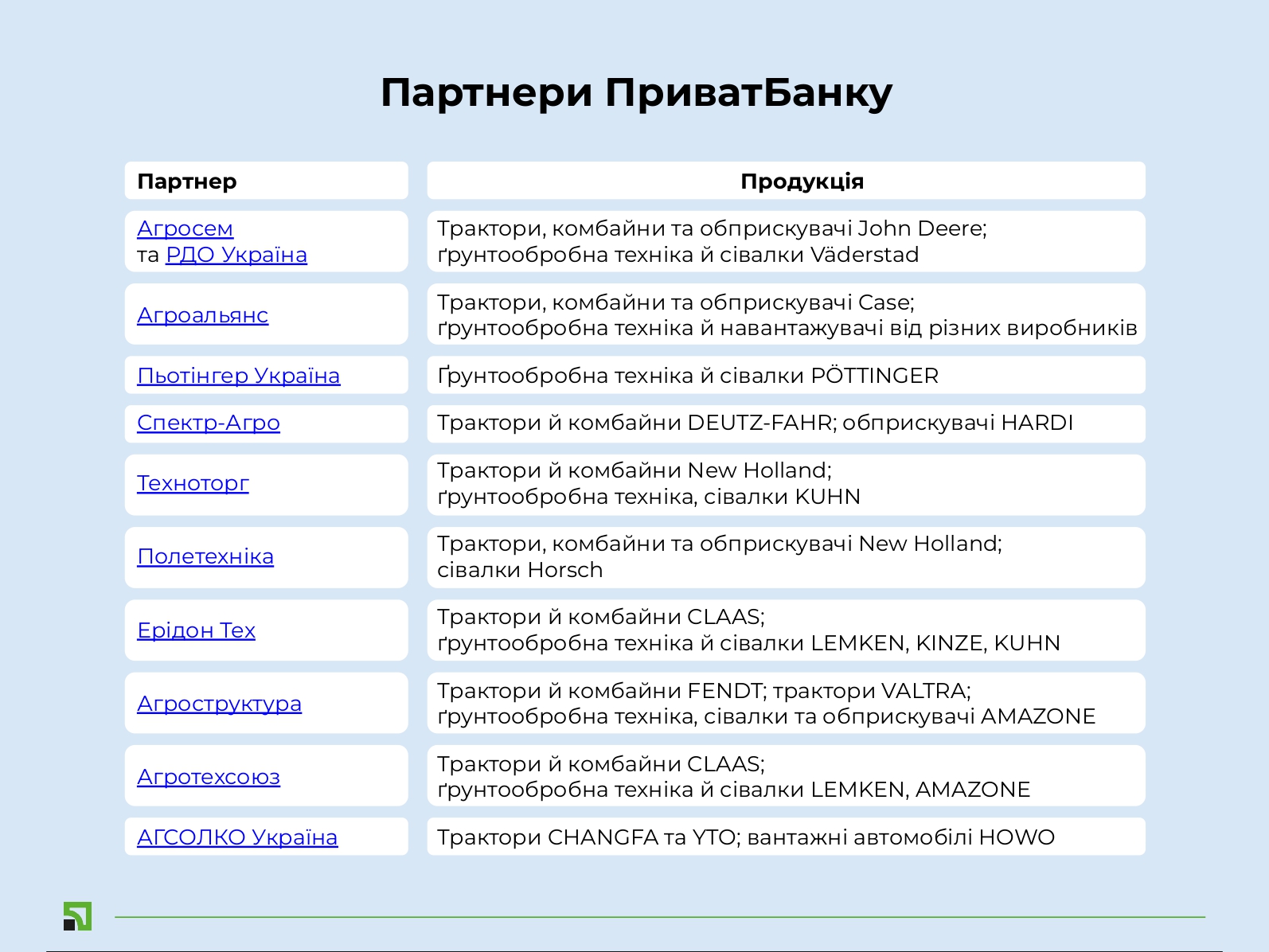The image size is (1269, 952).
Task: Select the FENDT, VALTRA and AMAZONE product cell
Action: [787, 703]
